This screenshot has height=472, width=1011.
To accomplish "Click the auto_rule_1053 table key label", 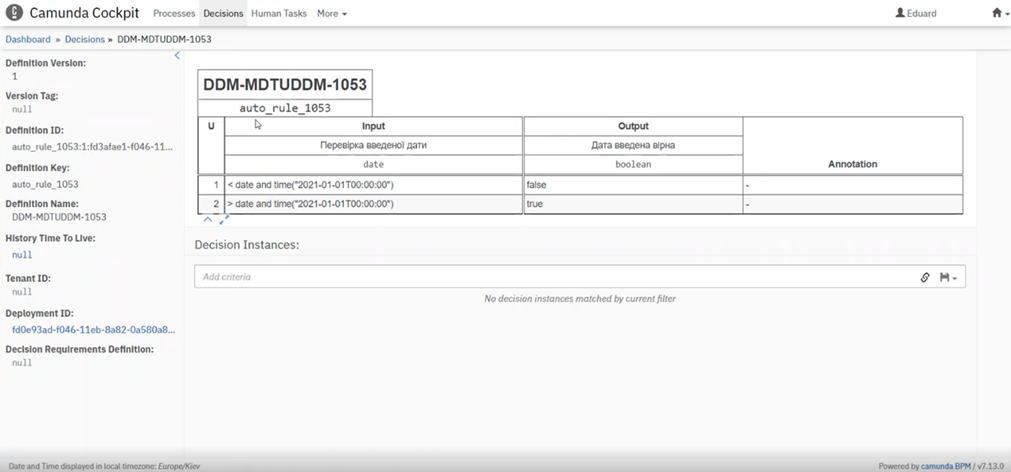I will 285,108.
